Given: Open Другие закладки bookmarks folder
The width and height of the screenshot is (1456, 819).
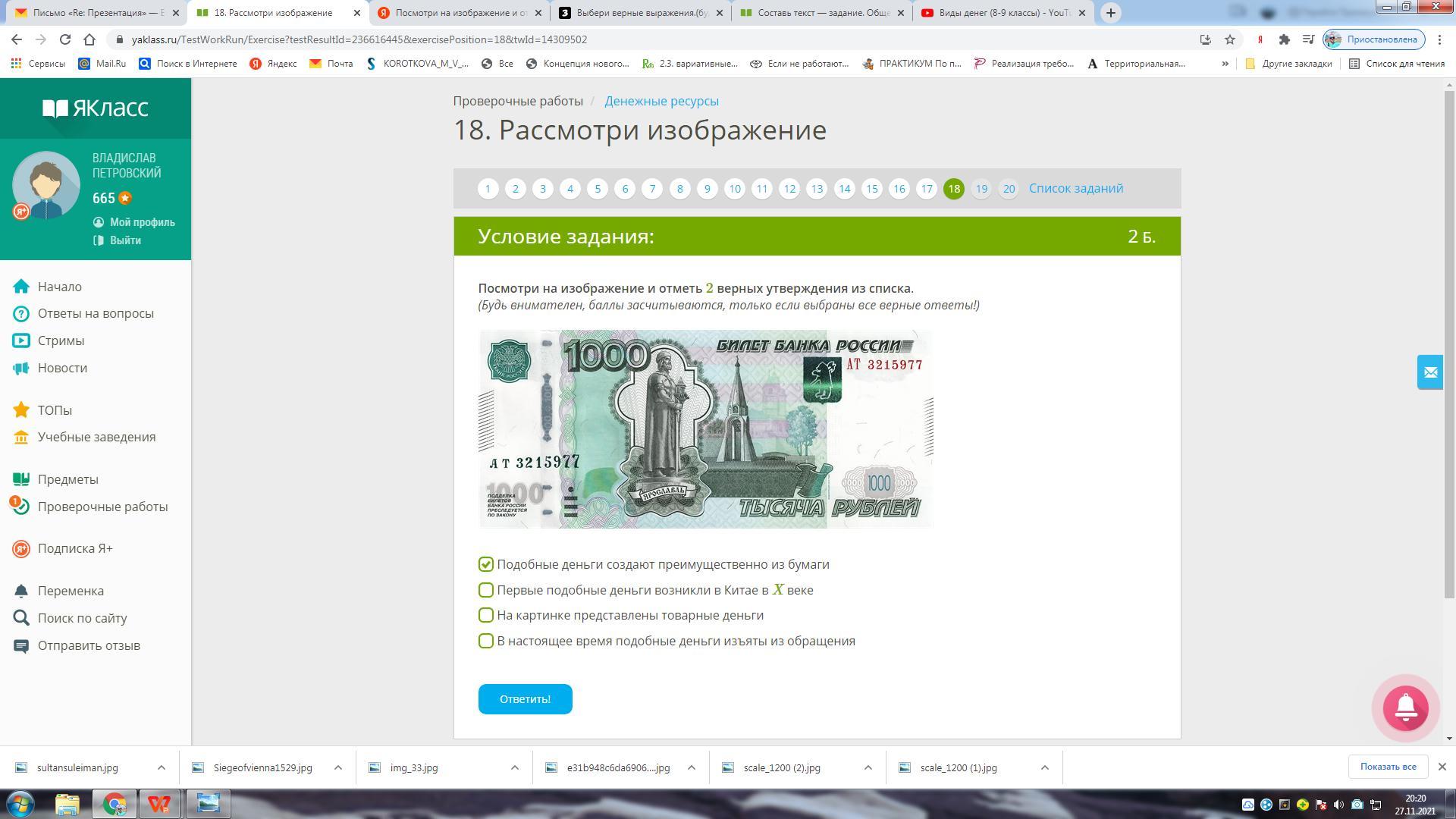Looking at the screenshot, I should pos(1288,64).
